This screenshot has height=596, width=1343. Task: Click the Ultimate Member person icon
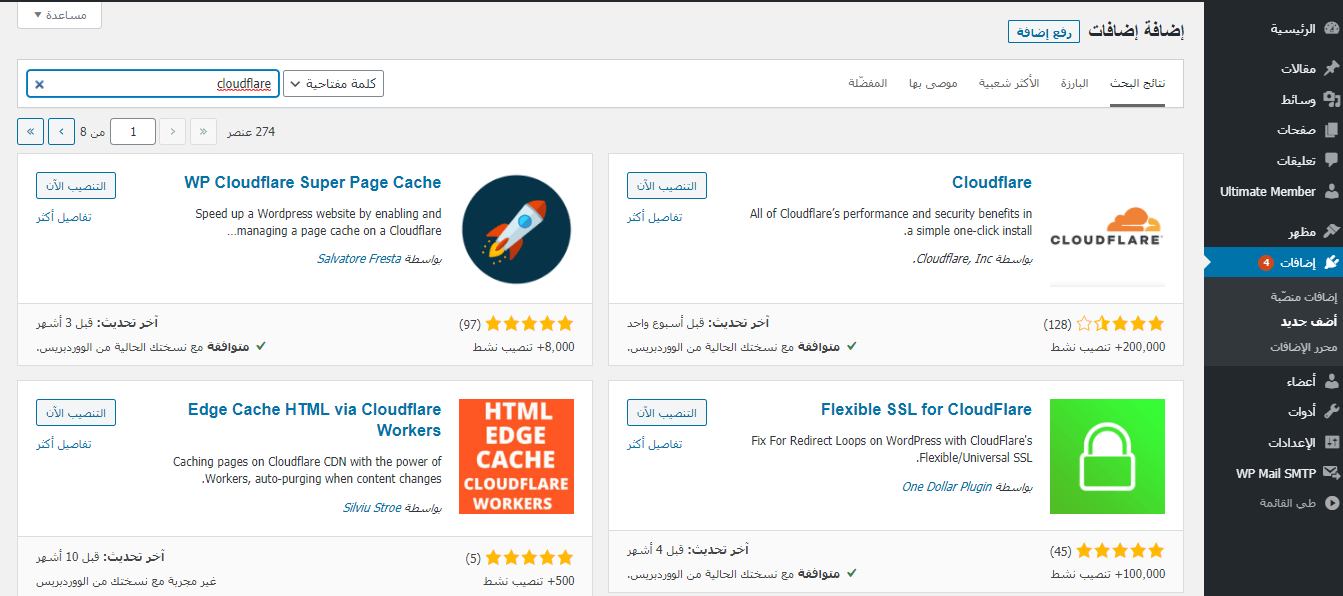[1330, 191]
